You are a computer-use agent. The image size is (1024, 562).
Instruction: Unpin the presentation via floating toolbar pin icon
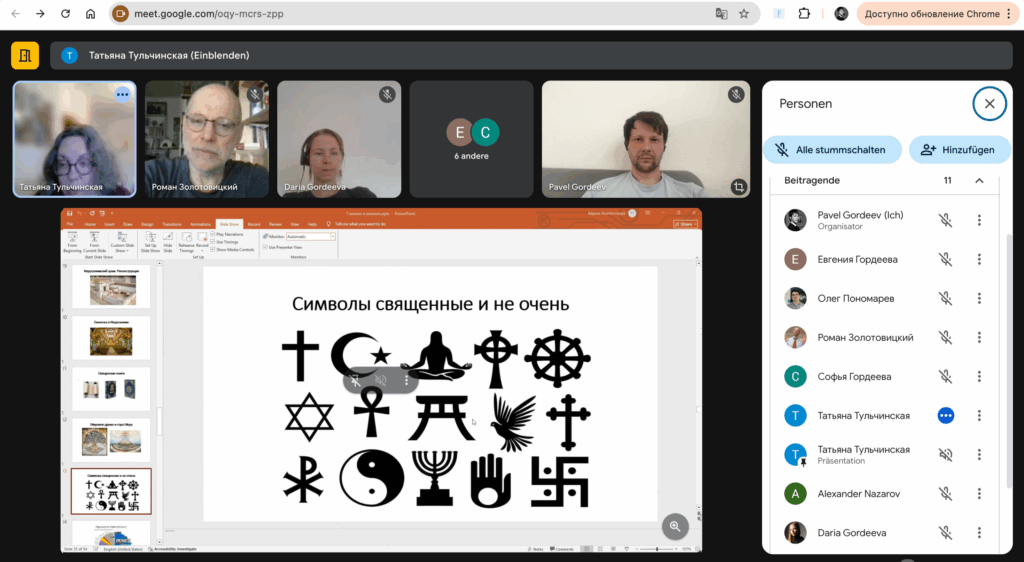(x=355, y=380)
